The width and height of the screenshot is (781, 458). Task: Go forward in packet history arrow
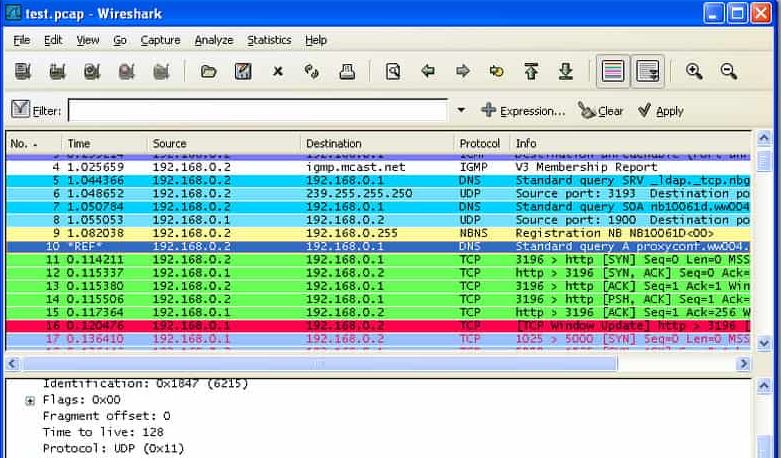pyautogui.click(x=463, y=72)
